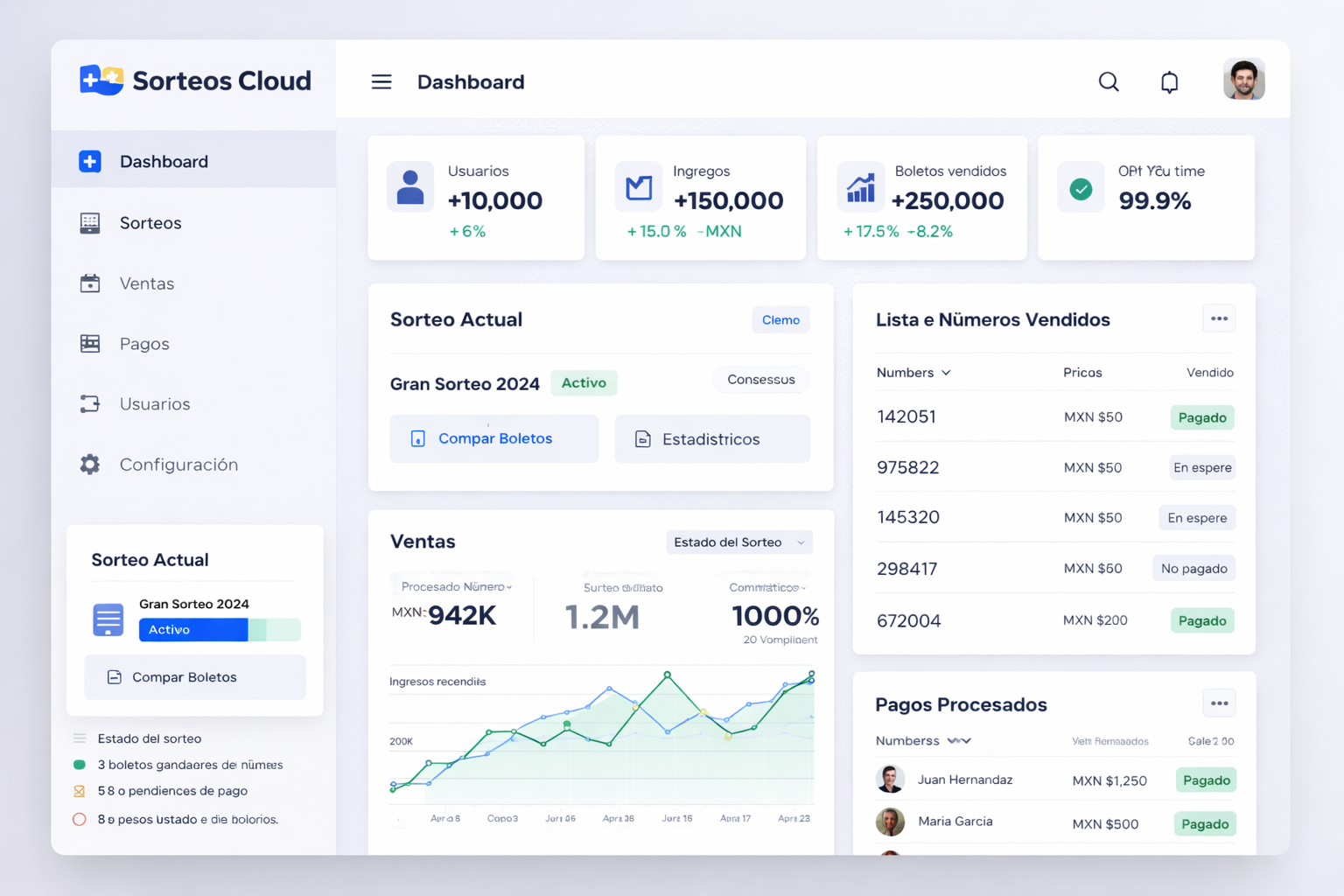The height and width of the screenshot is (896, 1344).
Task: Toggle En espere status for number 975822
Action: [x=1201, y=467]
